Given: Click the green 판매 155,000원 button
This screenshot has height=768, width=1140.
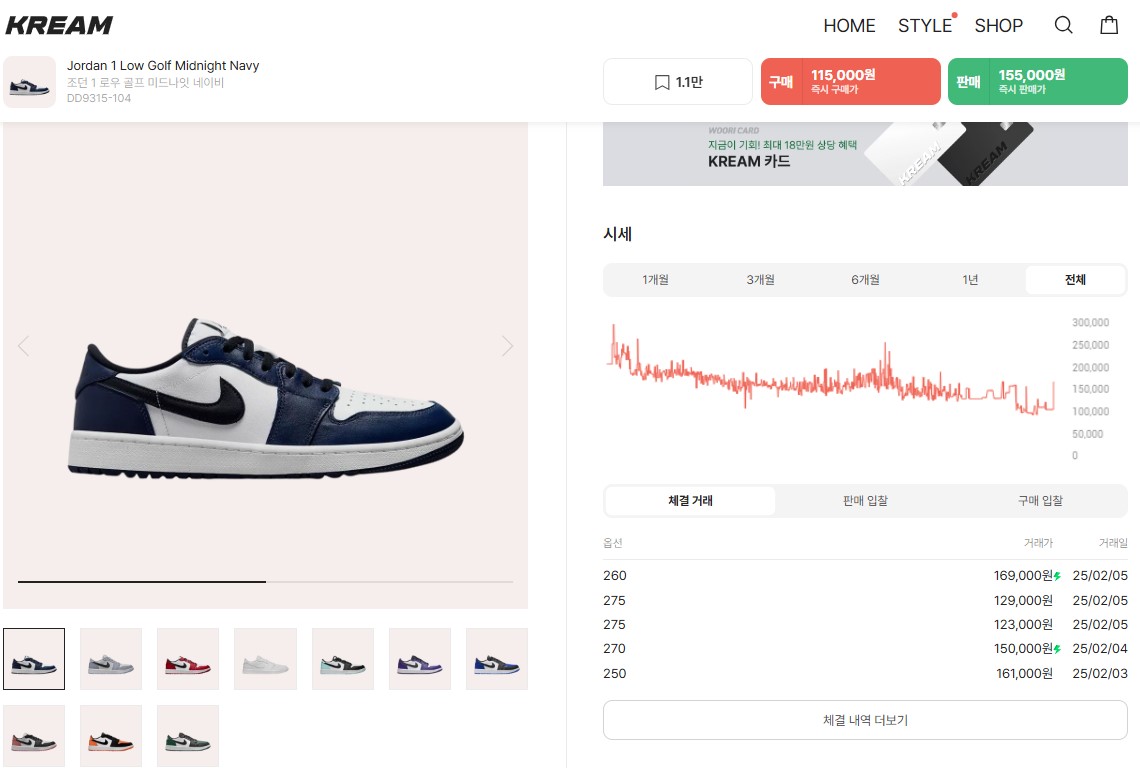Looking at the screenshot, I should [x=1037, y=81].
